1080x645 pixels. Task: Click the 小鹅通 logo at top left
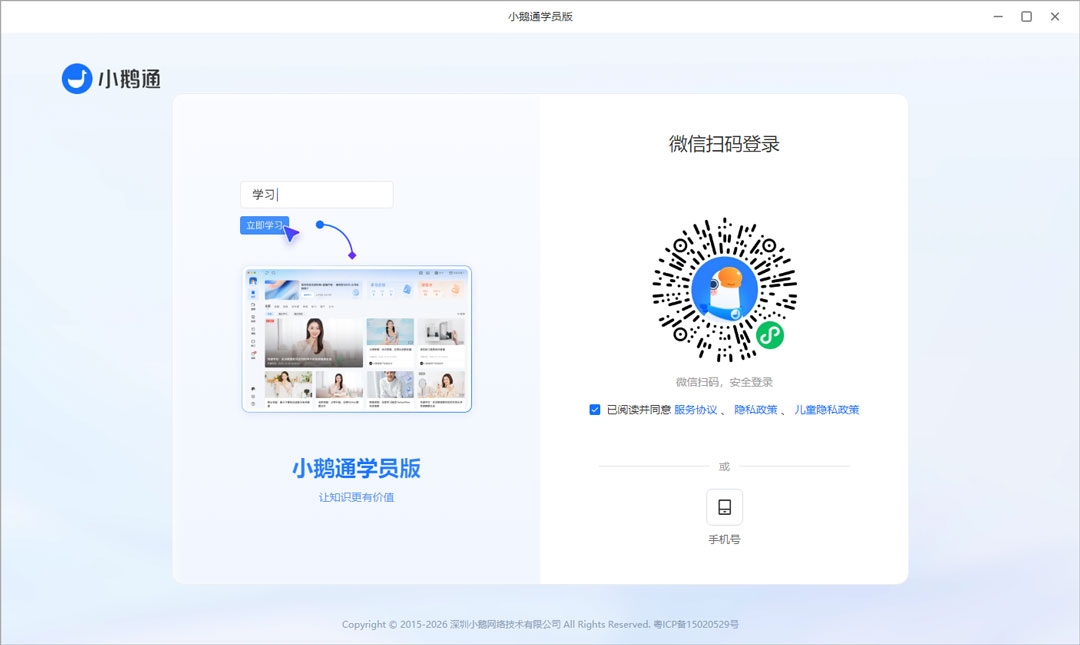[112, 79]
